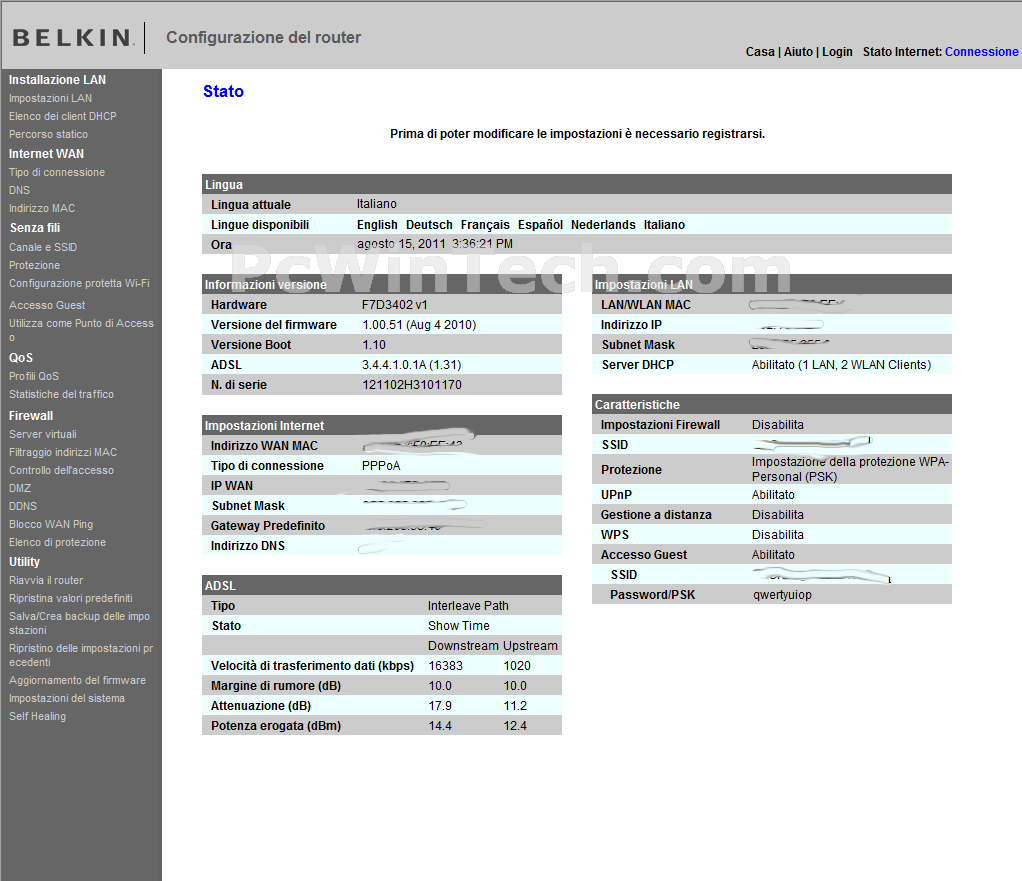Switch language to Deutsch
This screenshot has height=881, width=1022.
[x=429, y=225]
